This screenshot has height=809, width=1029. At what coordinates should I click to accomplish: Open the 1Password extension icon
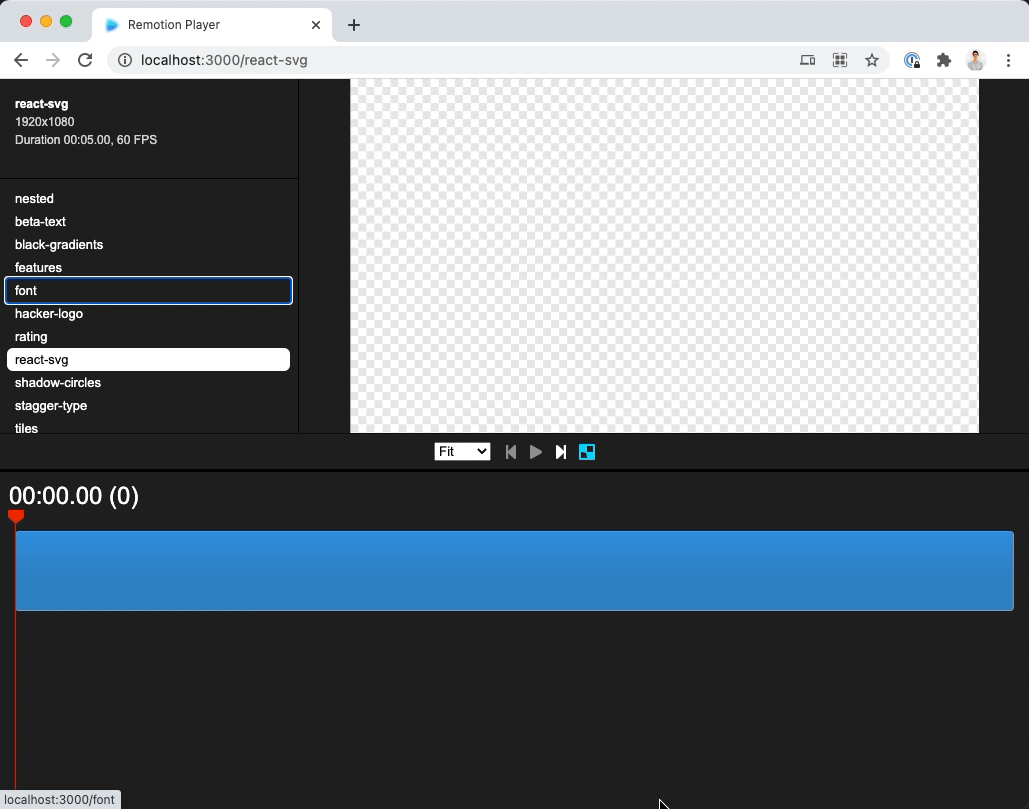coord(911,60)
